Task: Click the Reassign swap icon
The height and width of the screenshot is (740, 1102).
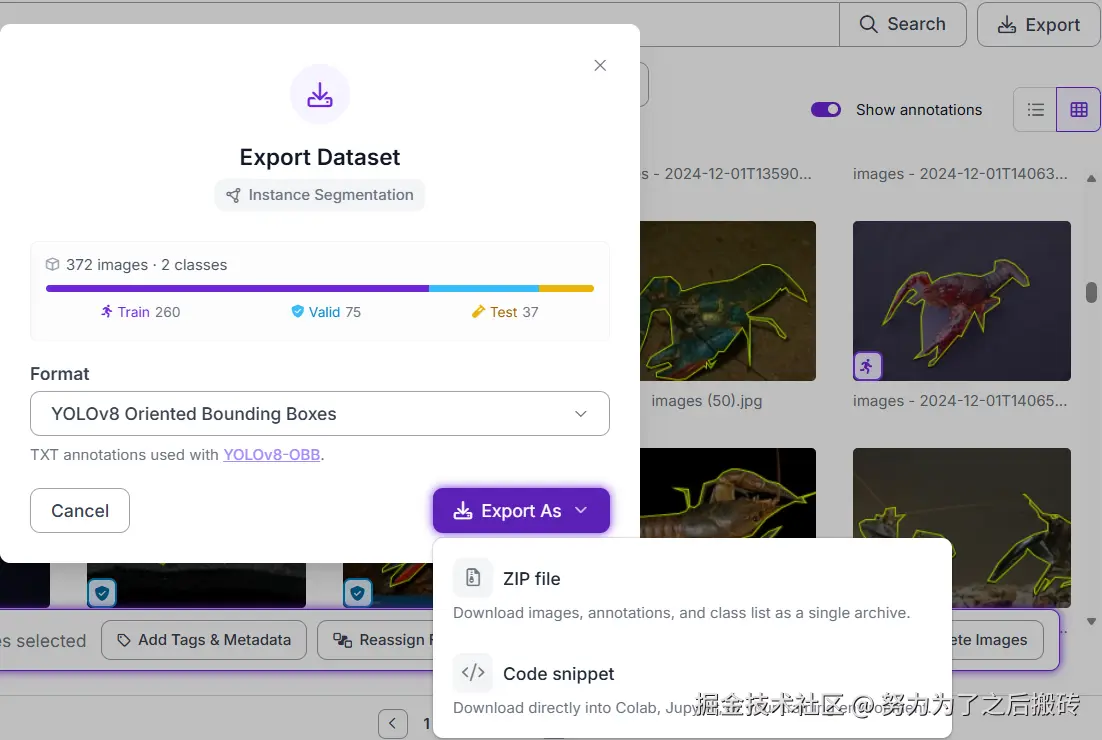Action: coord(342,640)
